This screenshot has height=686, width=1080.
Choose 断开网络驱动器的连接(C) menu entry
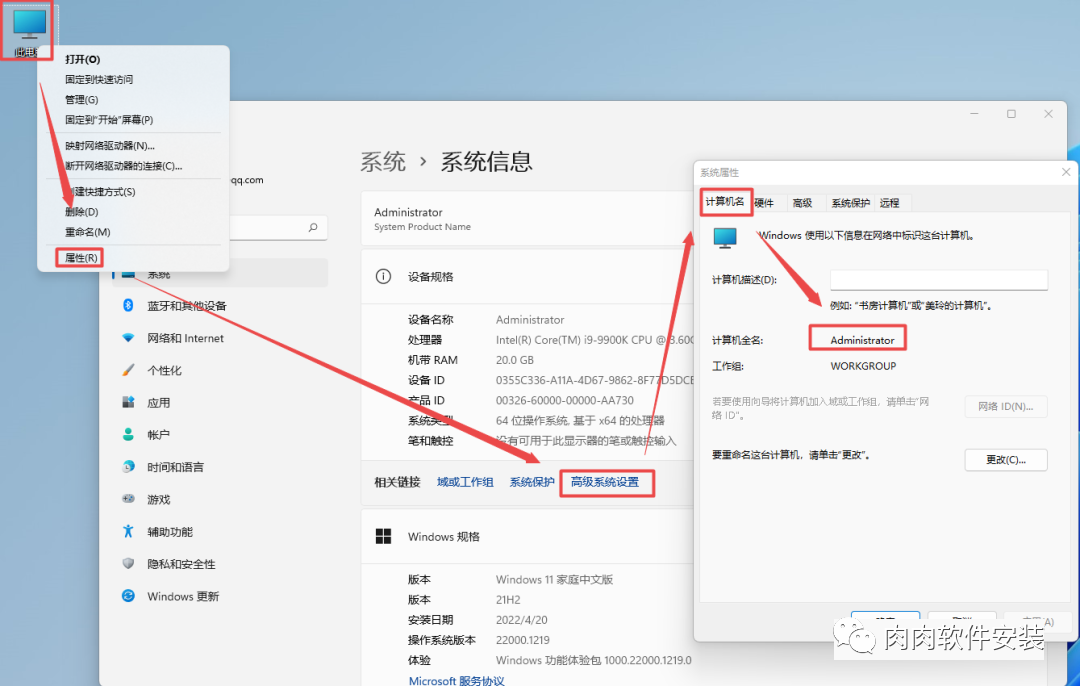[124, 166]
